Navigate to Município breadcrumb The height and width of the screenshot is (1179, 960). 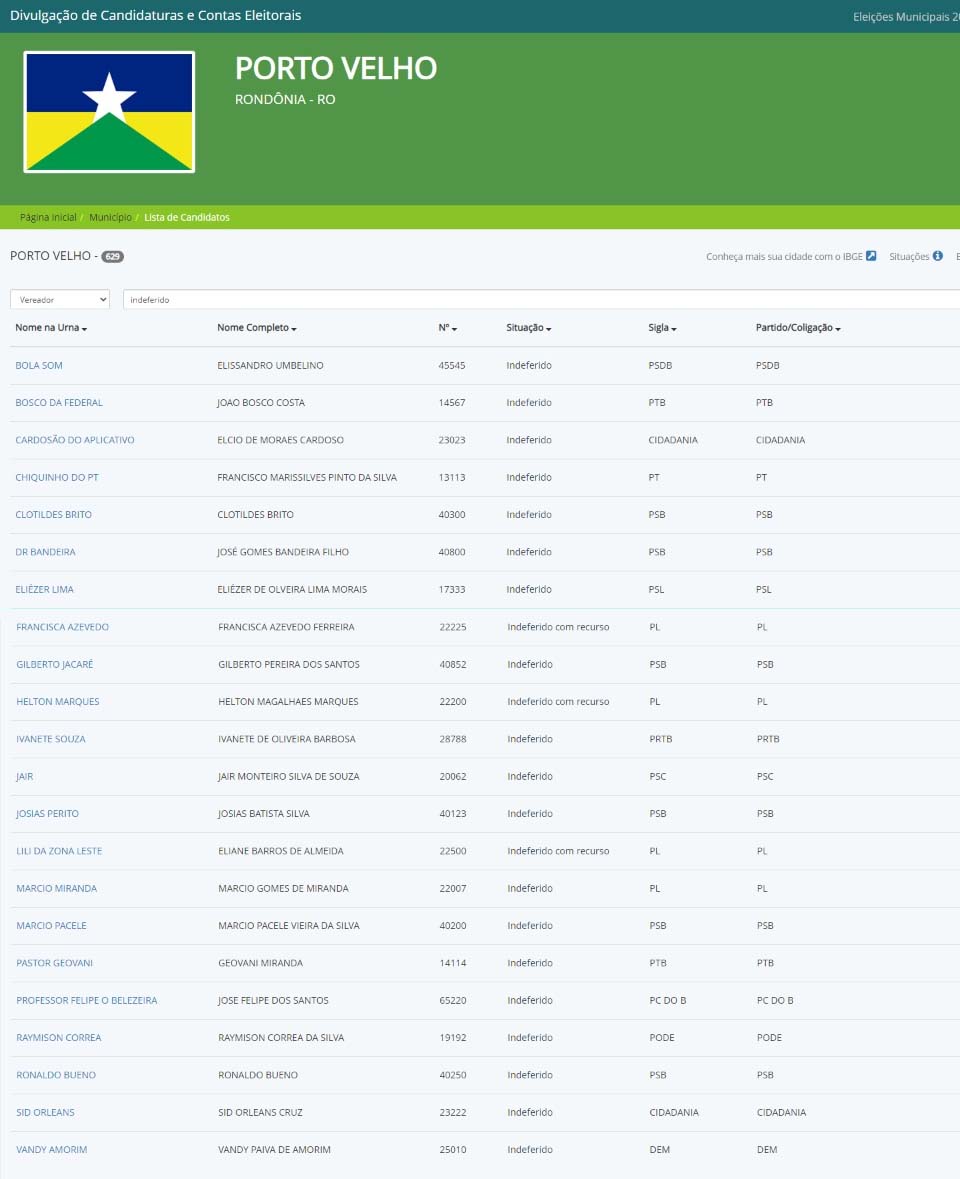click(110, 217)
